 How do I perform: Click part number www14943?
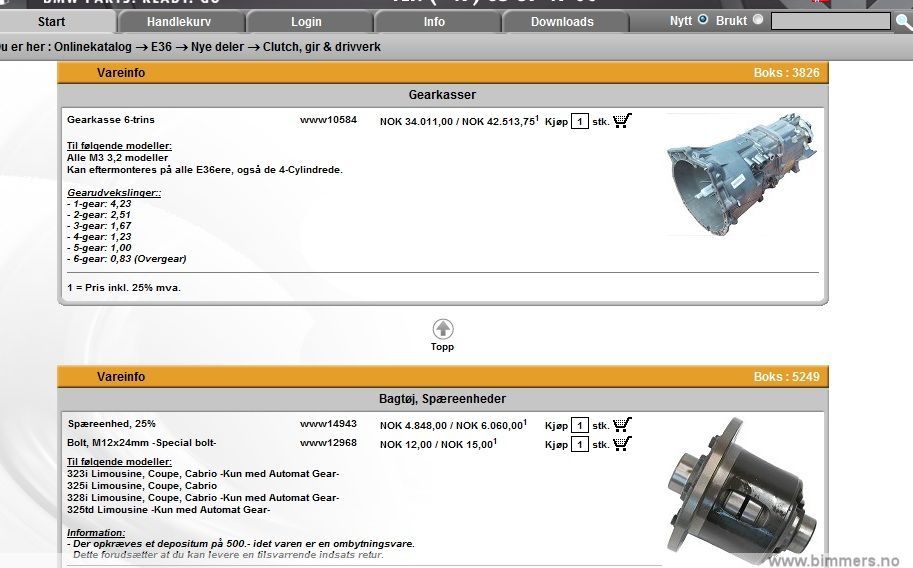point(328,424)
